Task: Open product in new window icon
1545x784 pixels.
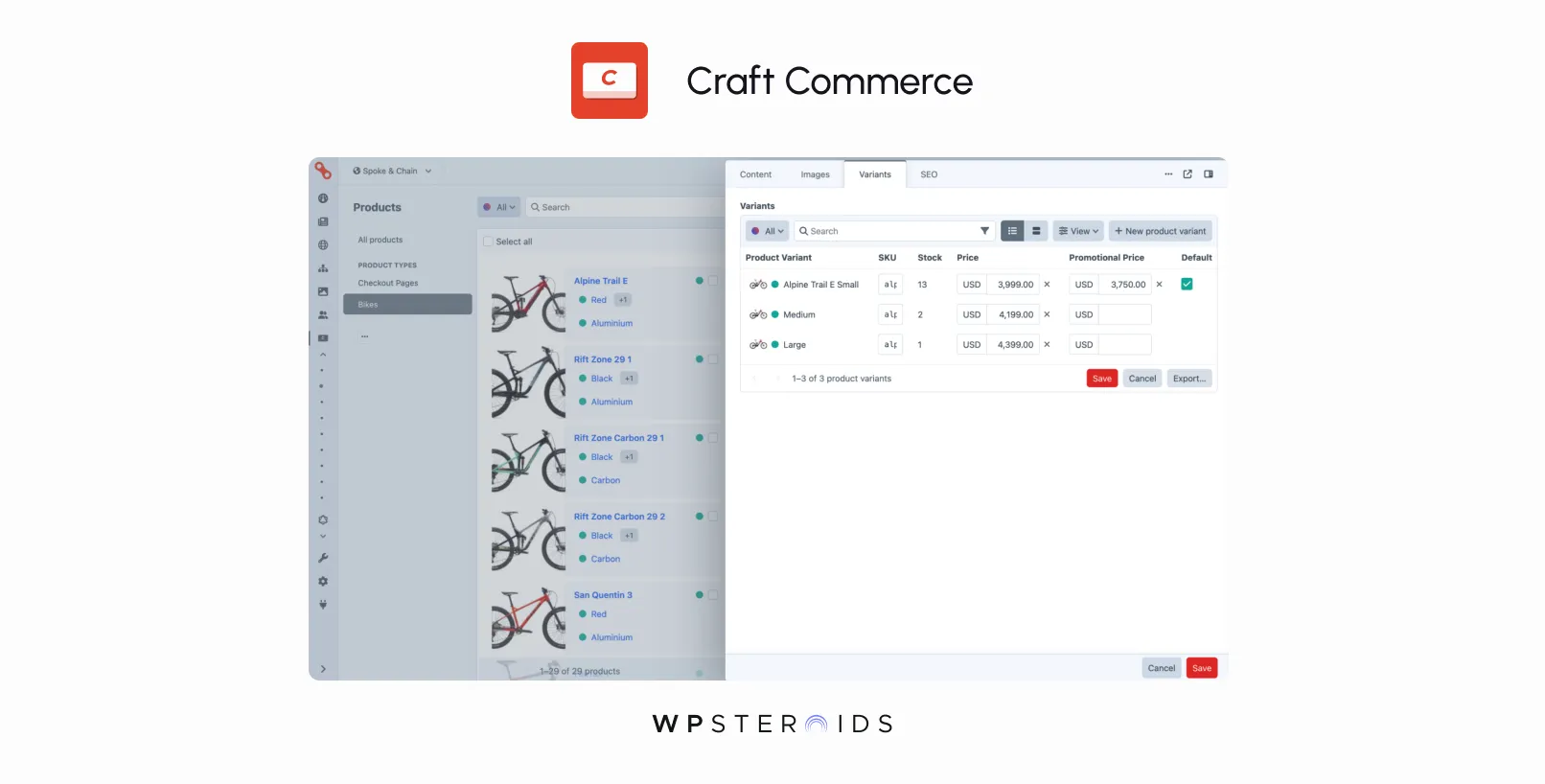Action: 1188,174
